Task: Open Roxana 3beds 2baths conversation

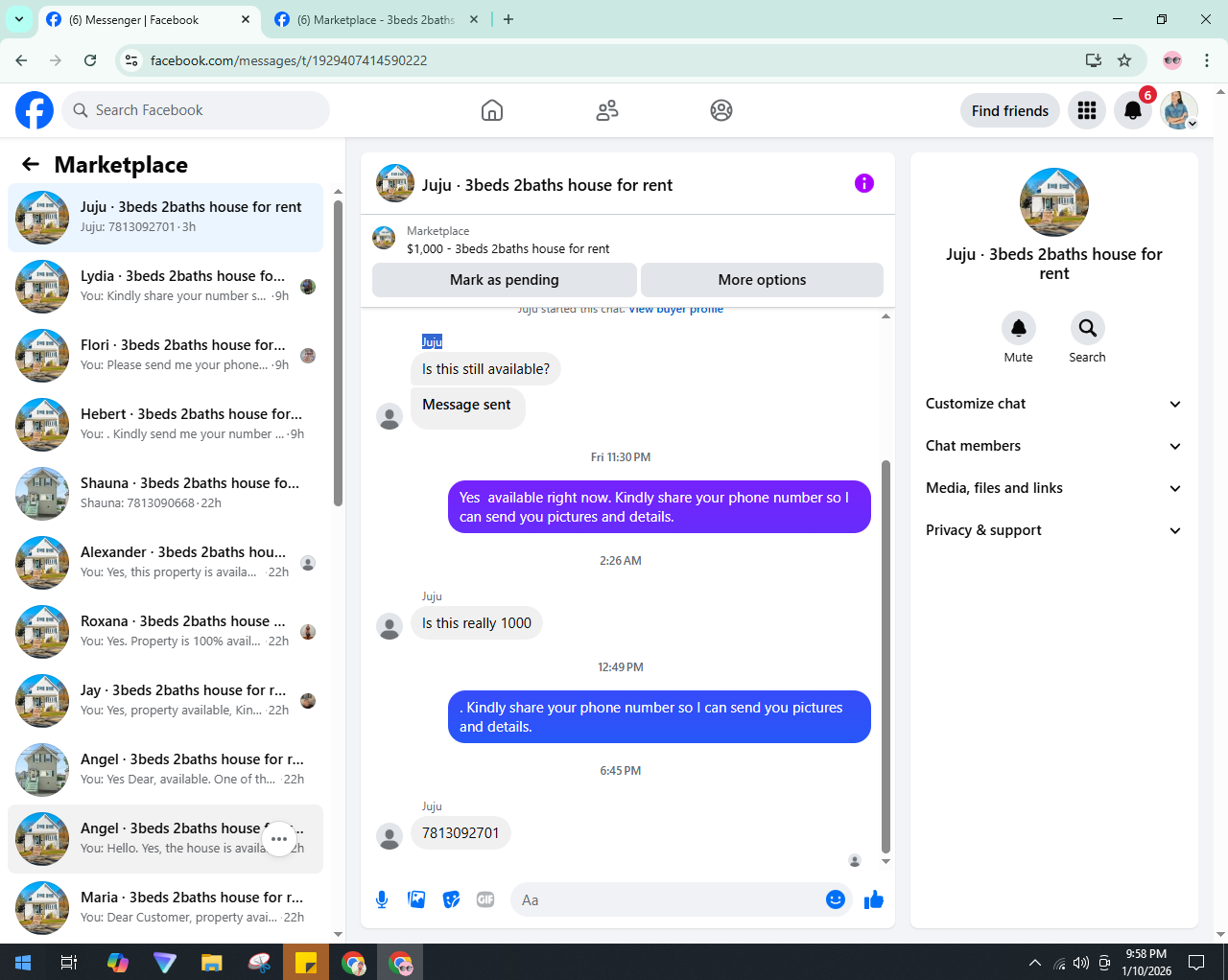Action: tap(165, 632)
